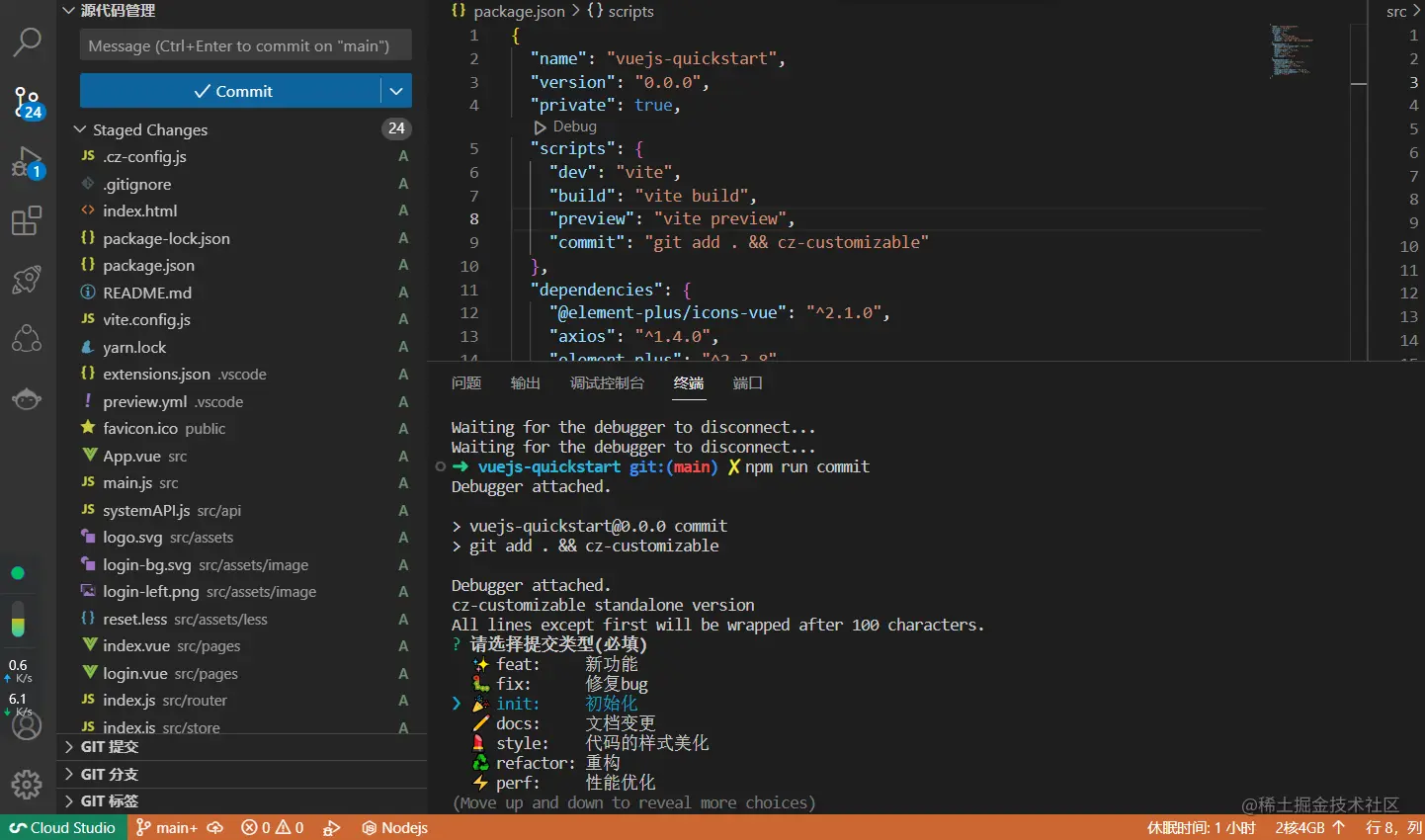Select 'init: 初始化' option in terminal
1425x840 pixels.
556,704
